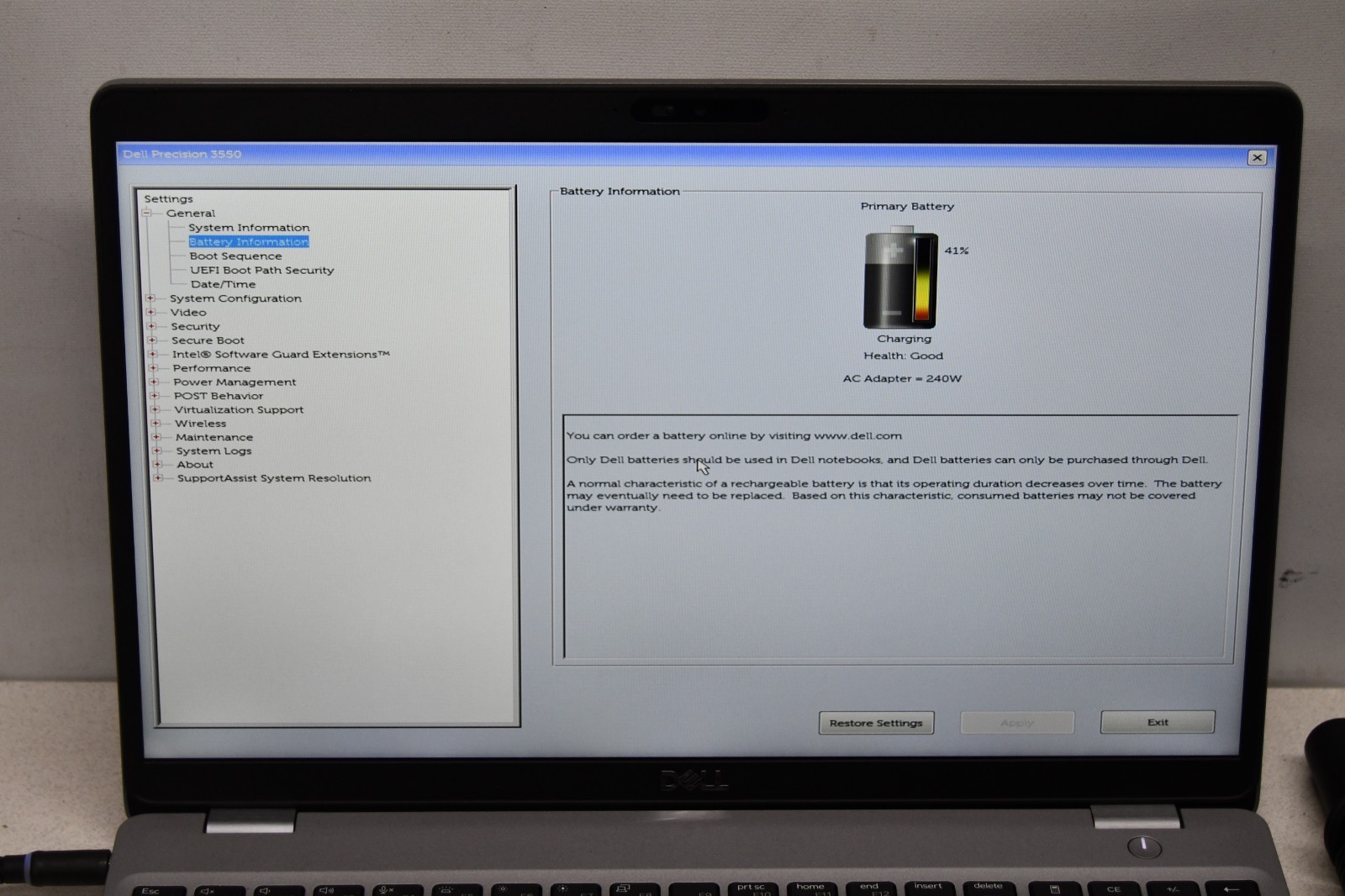Select System Configuration label
Image resolution: width=1345 pixels, height=896 pixels.
pyautogui.click(x=235, y=298)
